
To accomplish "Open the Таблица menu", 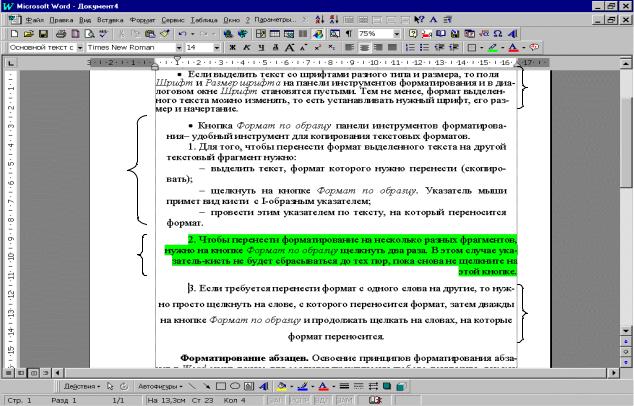I will (204, 20).
